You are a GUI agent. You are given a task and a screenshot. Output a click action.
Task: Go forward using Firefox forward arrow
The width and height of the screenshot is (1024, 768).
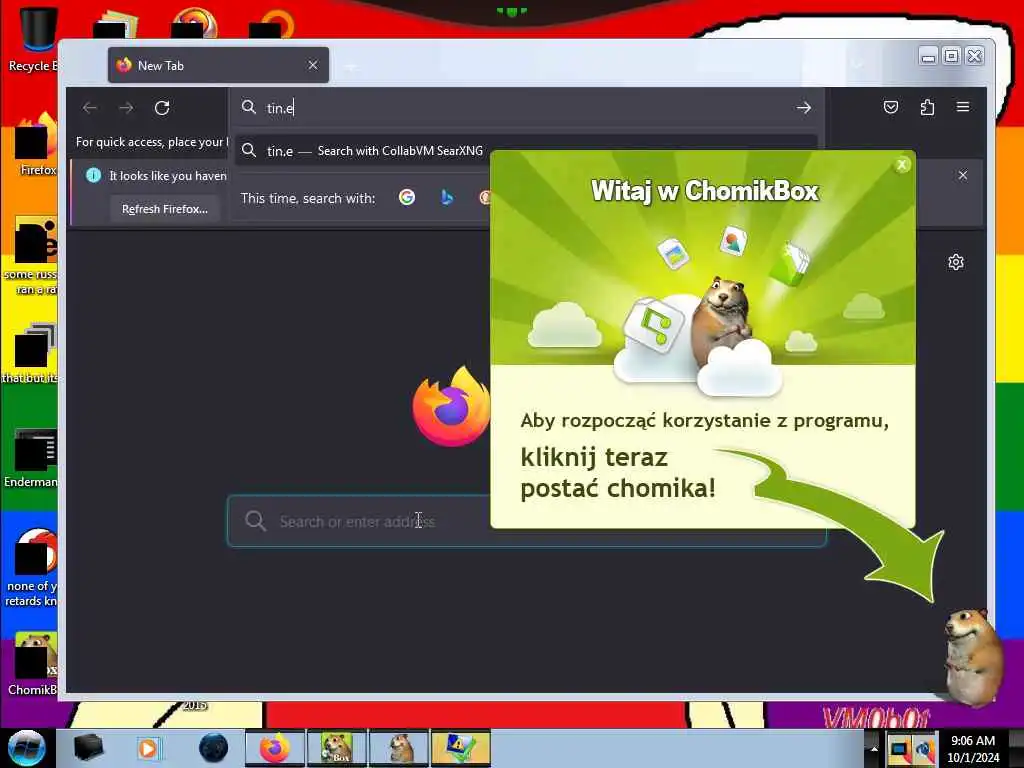click(126, 108)
